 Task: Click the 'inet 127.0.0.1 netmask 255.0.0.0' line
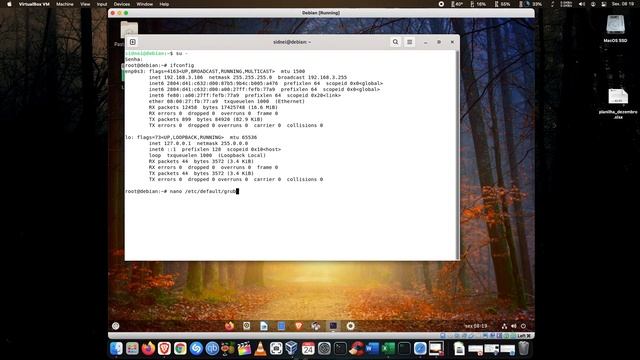198,143
